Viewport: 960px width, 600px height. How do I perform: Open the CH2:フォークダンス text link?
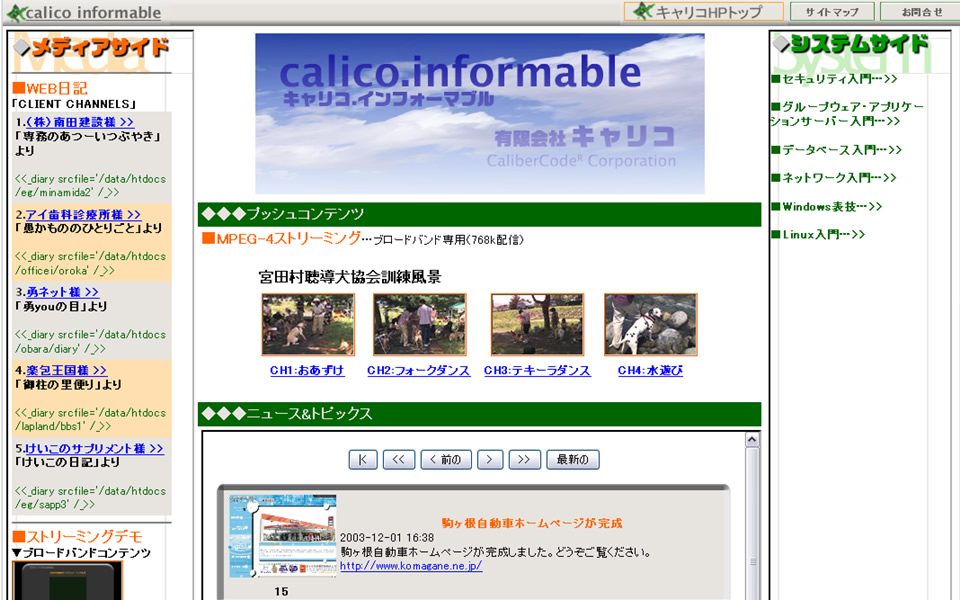coord(419,370)
